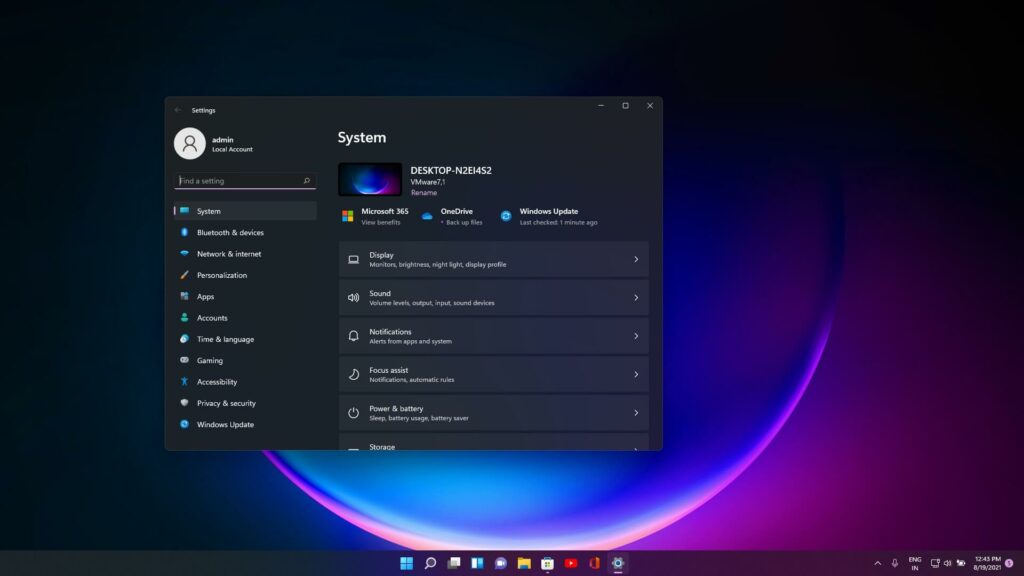Click the Sound speaker icon
Viewport: 1024px width, 576px height.
click(352, 297)
